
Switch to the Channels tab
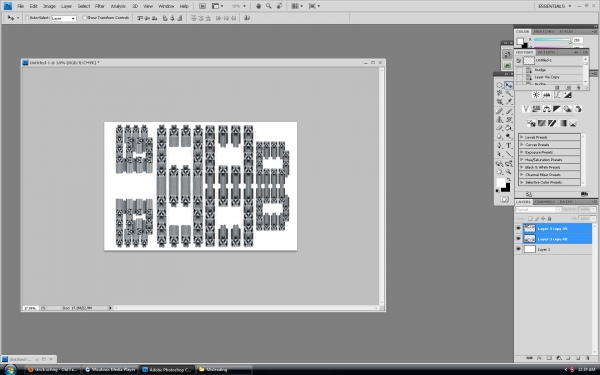point(545,202)
